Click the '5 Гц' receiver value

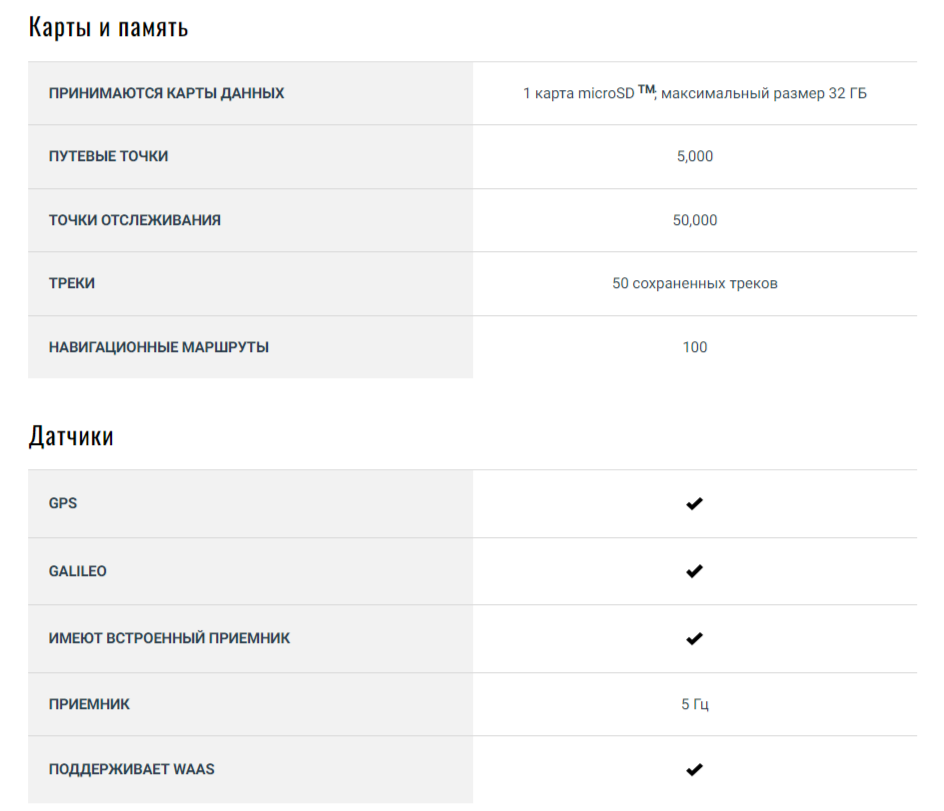click(694, 704)
